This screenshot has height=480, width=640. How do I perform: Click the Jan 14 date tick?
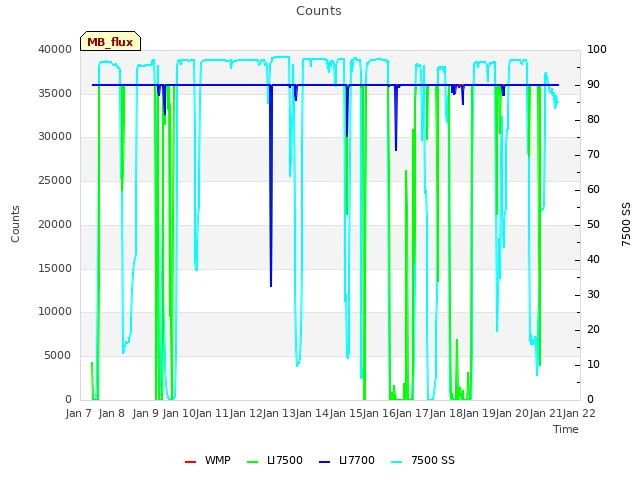pyautogui.click(x=313, y=414)
